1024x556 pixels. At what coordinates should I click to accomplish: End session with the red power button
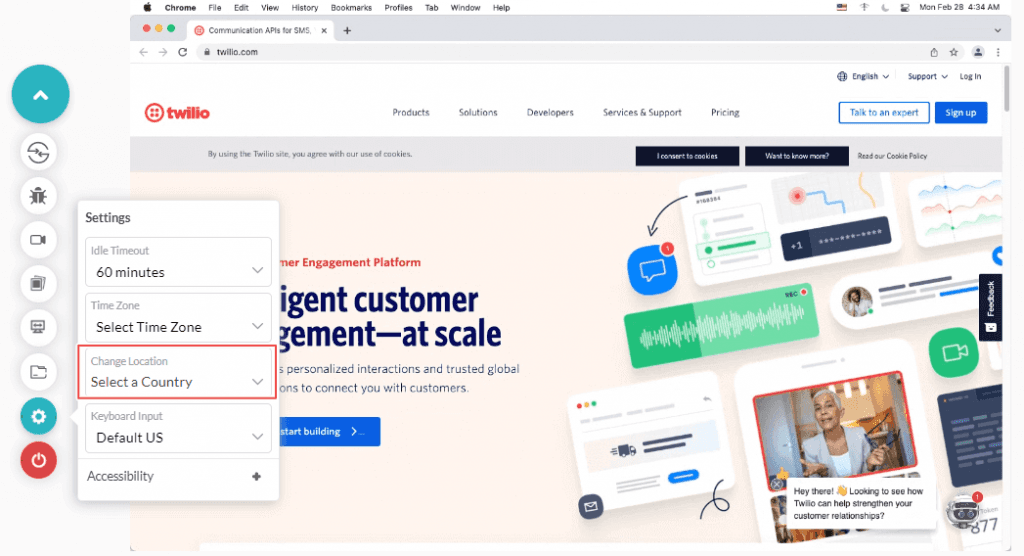[38, 460]
